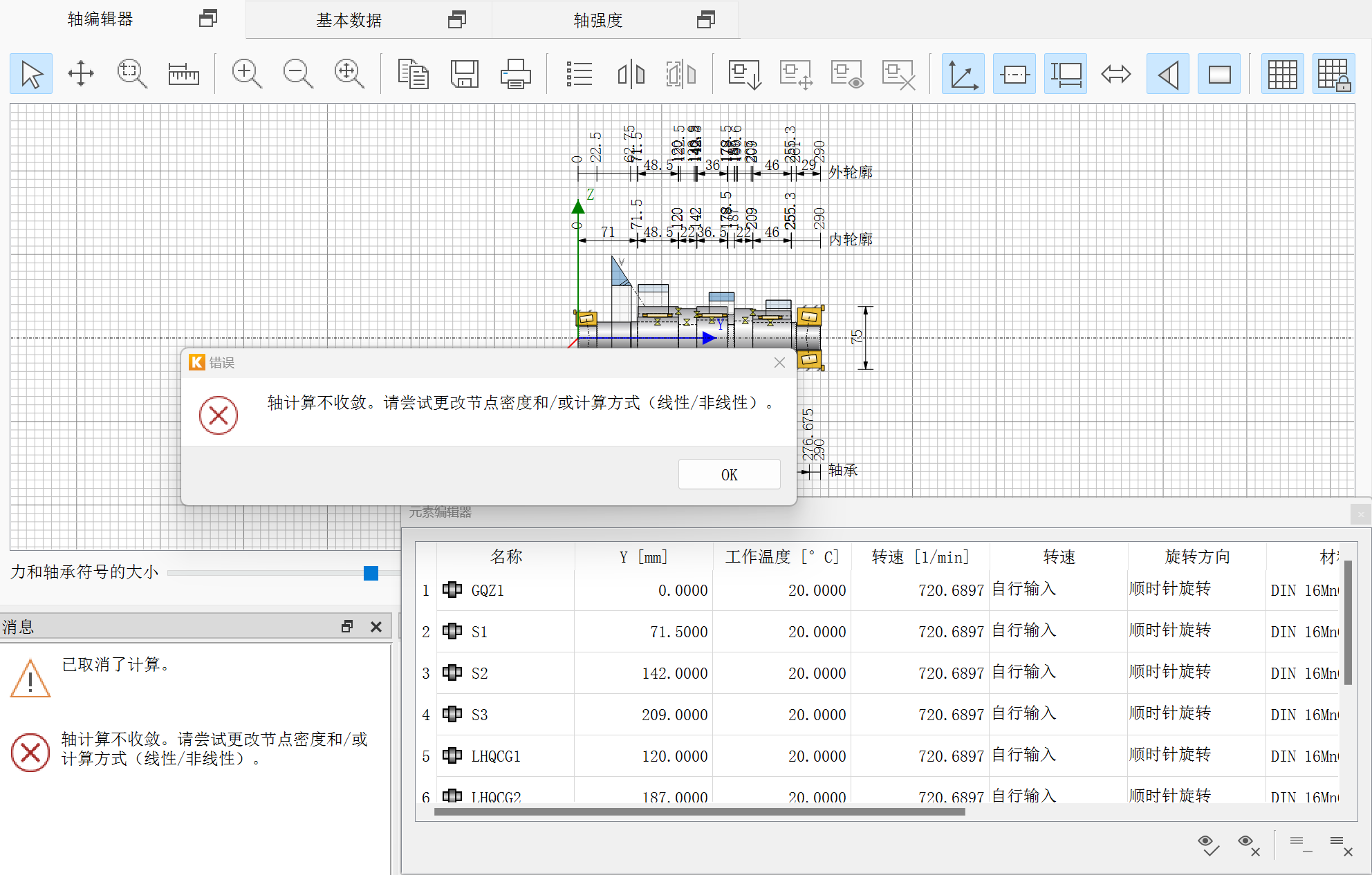Open material dropdown for GQZ1 row
The height and width of the screenshot is (875, 1372).
point(1304,590)
